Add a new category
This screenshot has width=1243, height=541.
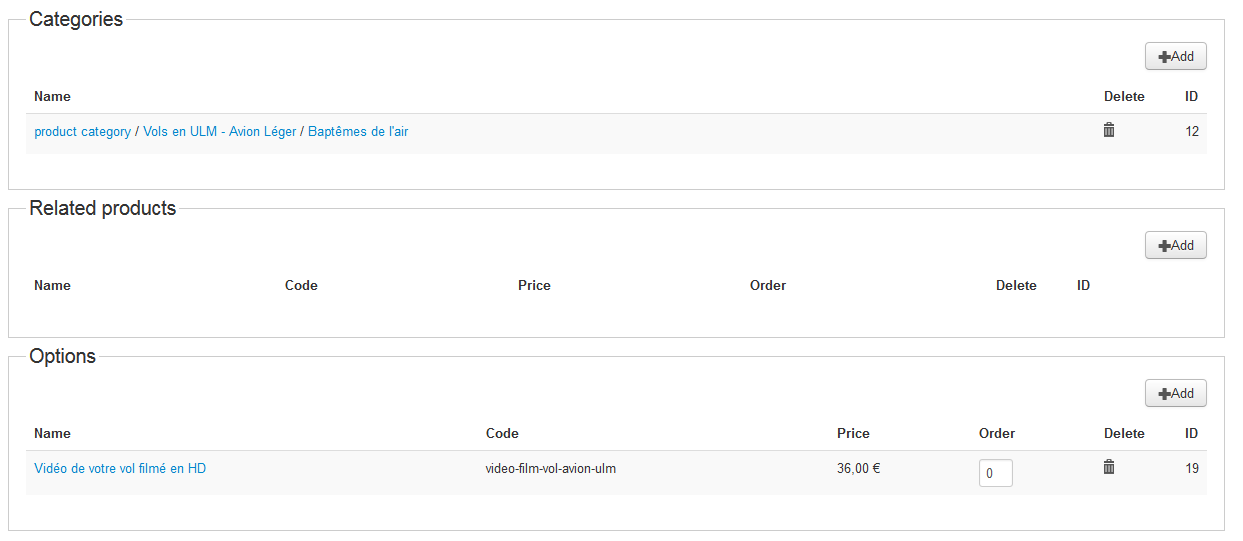[1175, 57]
